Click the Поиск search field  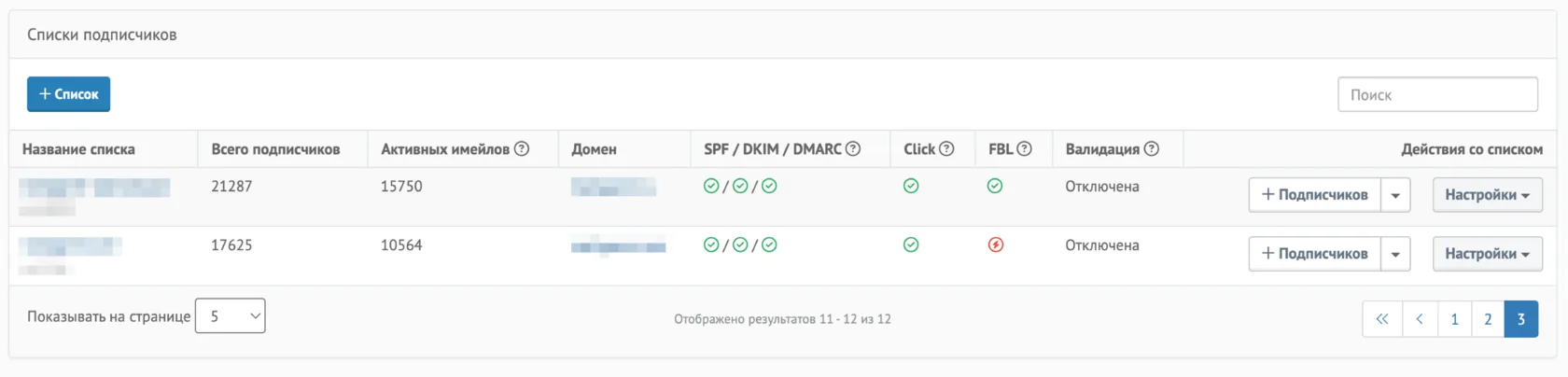[1437, 94]
